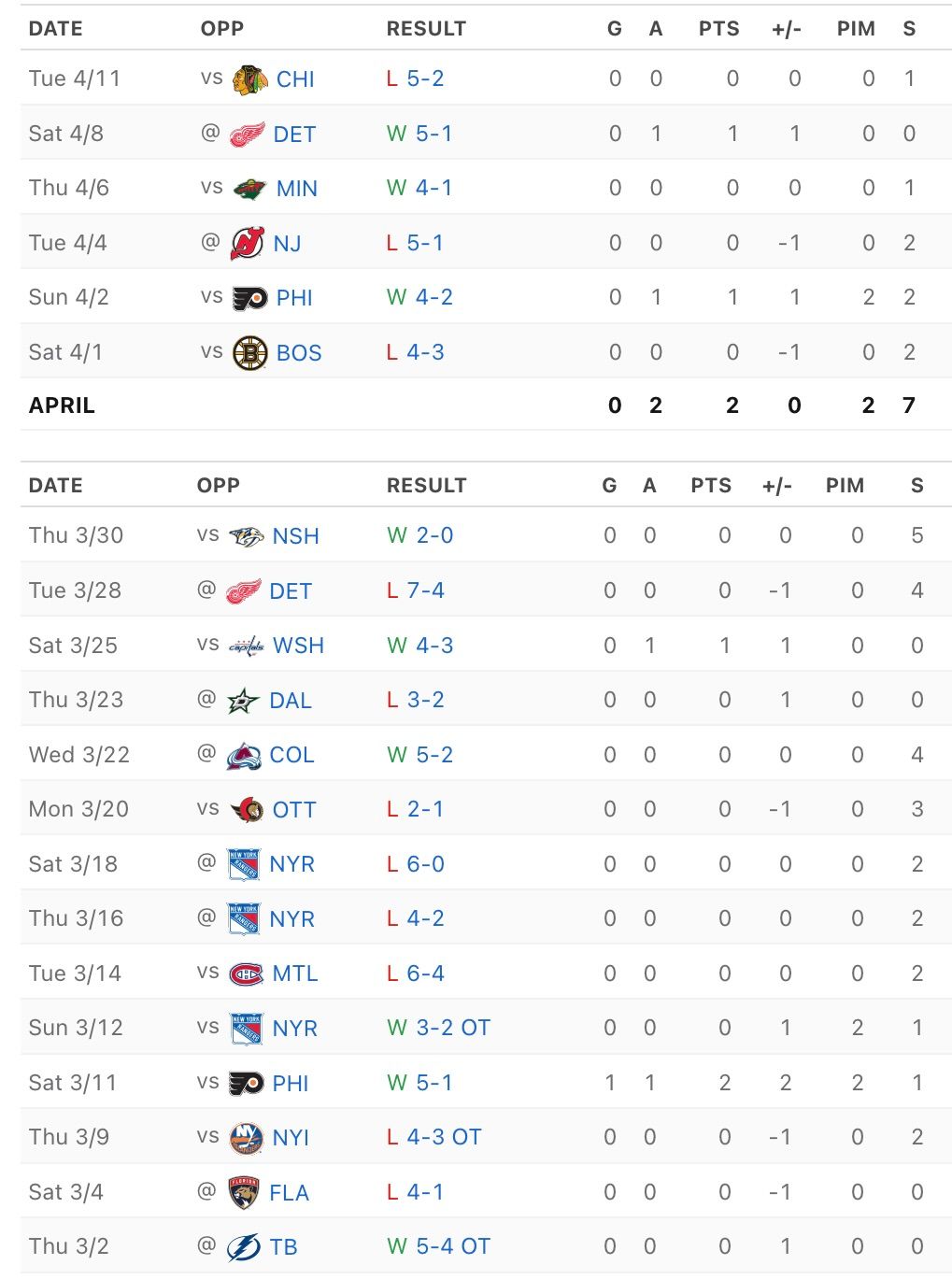The width and height of the screenshot is (952, 1279).
Task: Open the W 3-2 OT Rangers result
Action: click(438, 1028)
